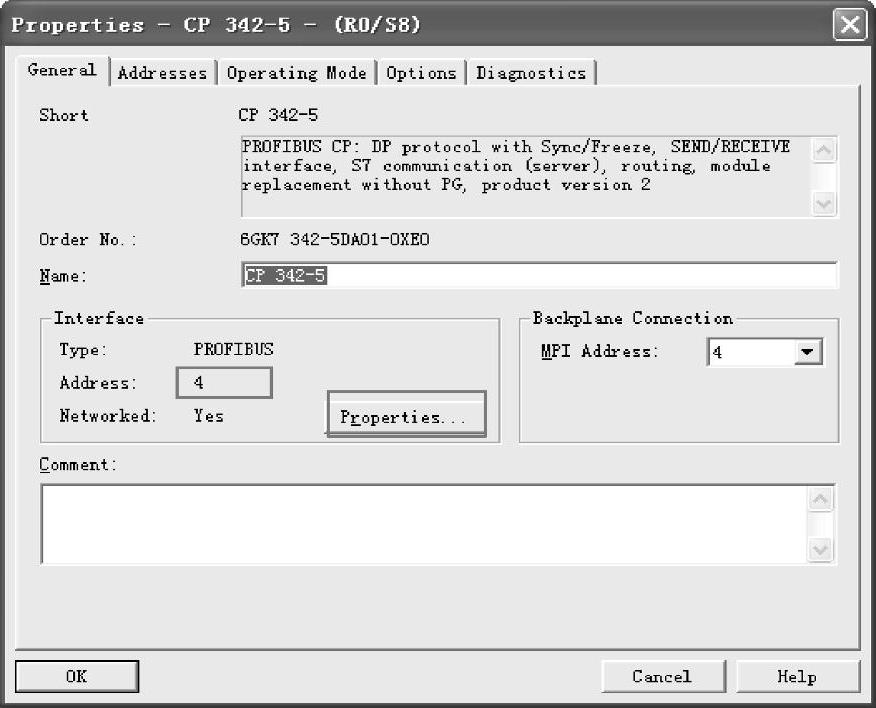
Task: Click the Short designation CP 342-5
Action: [x=278, y=115]
